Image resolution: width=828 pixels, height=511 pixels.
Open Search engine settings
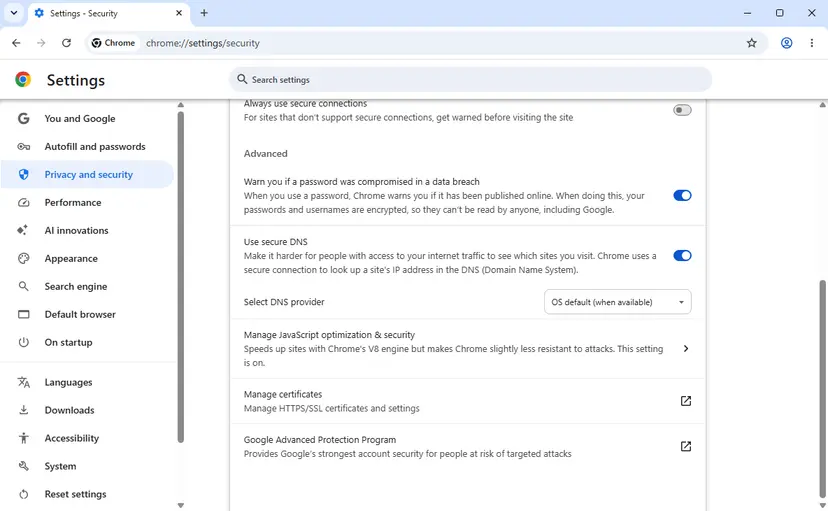tap(88, 286)
